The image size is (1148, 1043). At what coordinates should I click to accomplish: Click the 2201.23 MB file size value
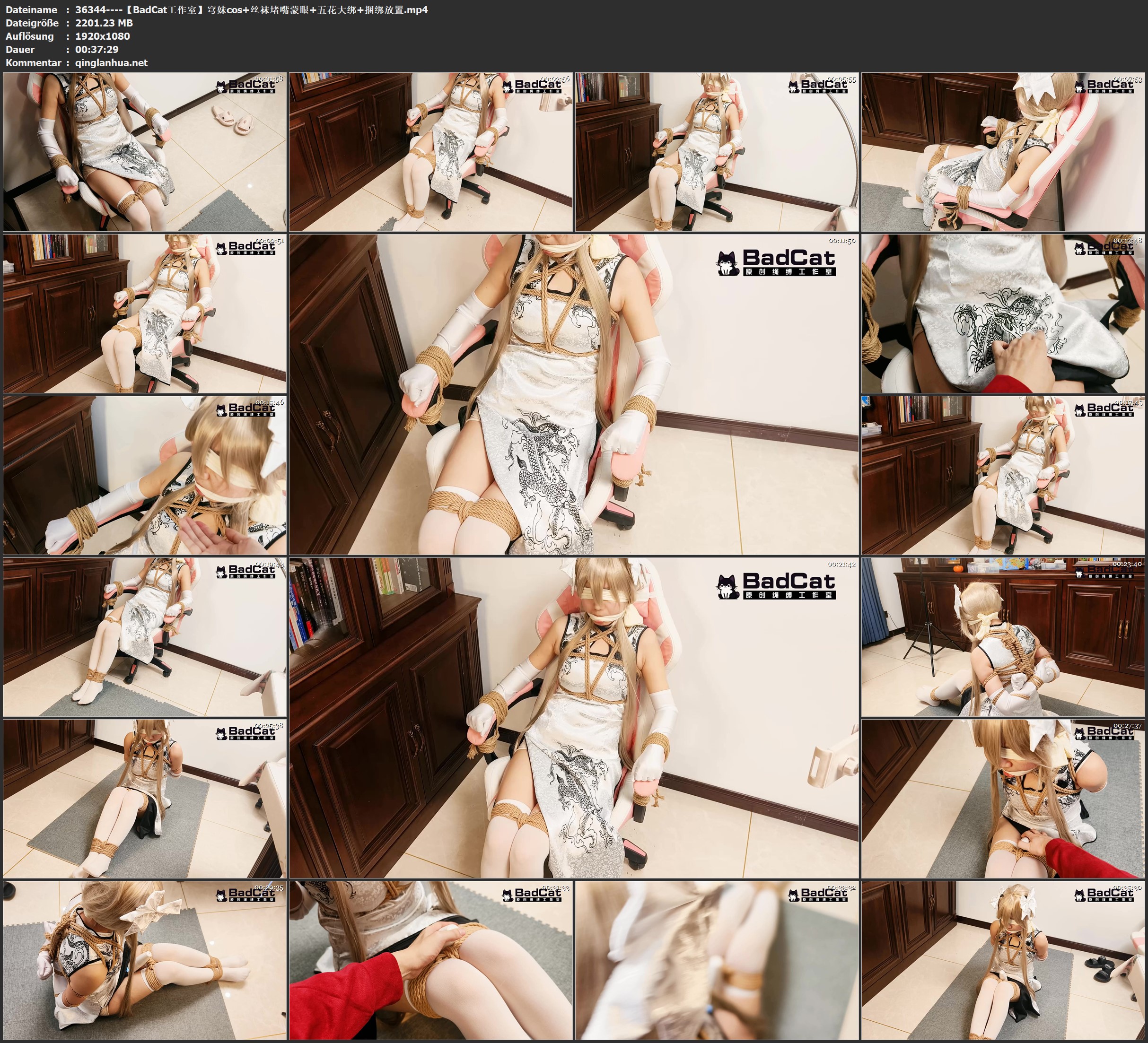coord(104,23)
